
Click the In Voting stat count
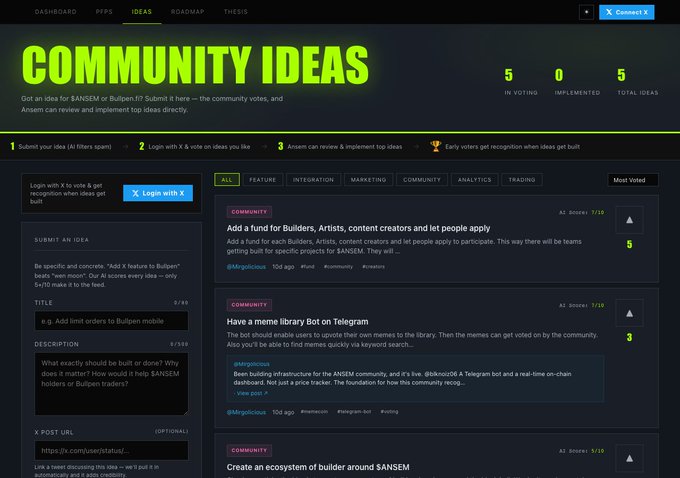[509, 75]
